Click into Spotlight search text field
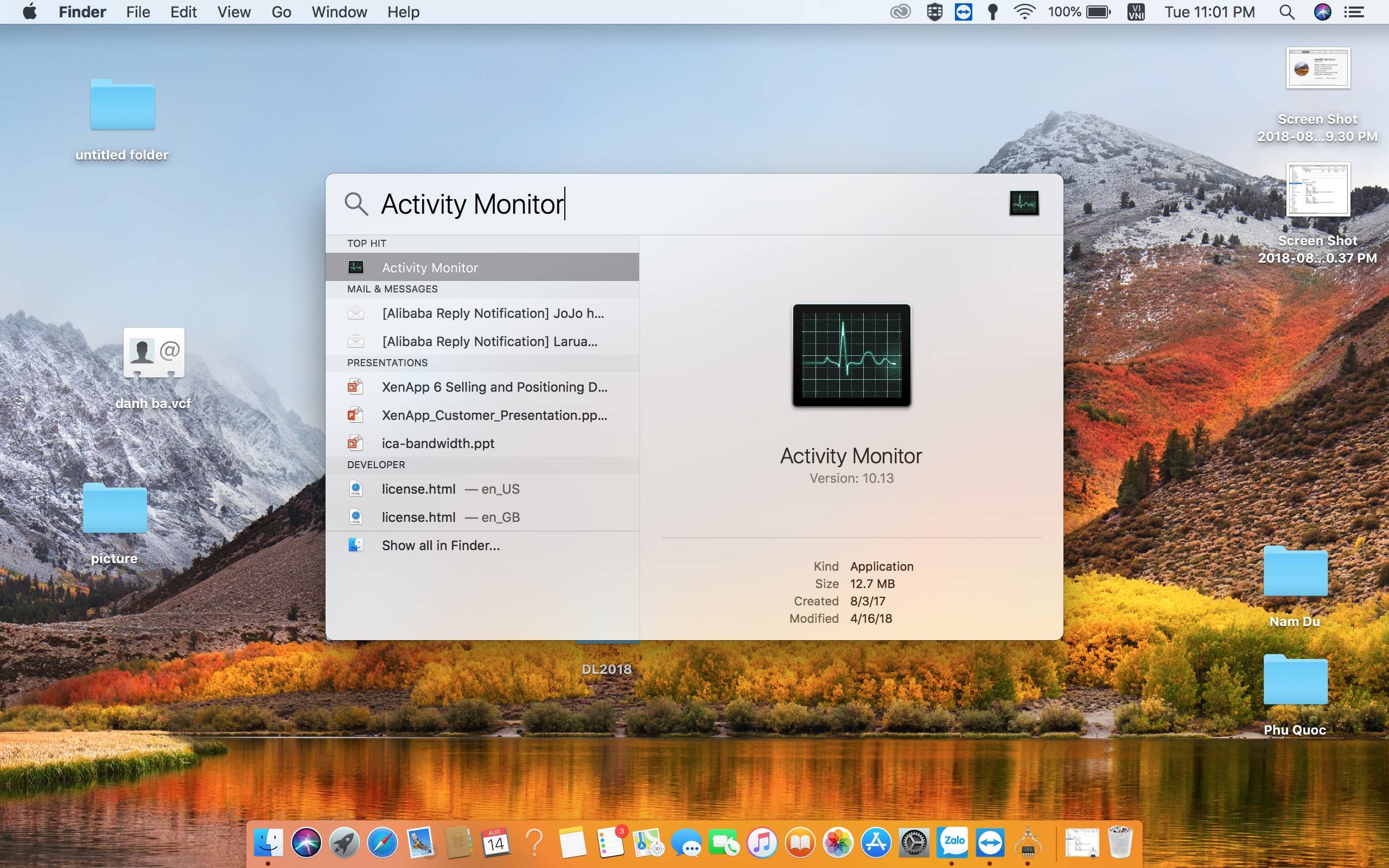The width and height of the screenshot is (1389, 868). [689, 204]
